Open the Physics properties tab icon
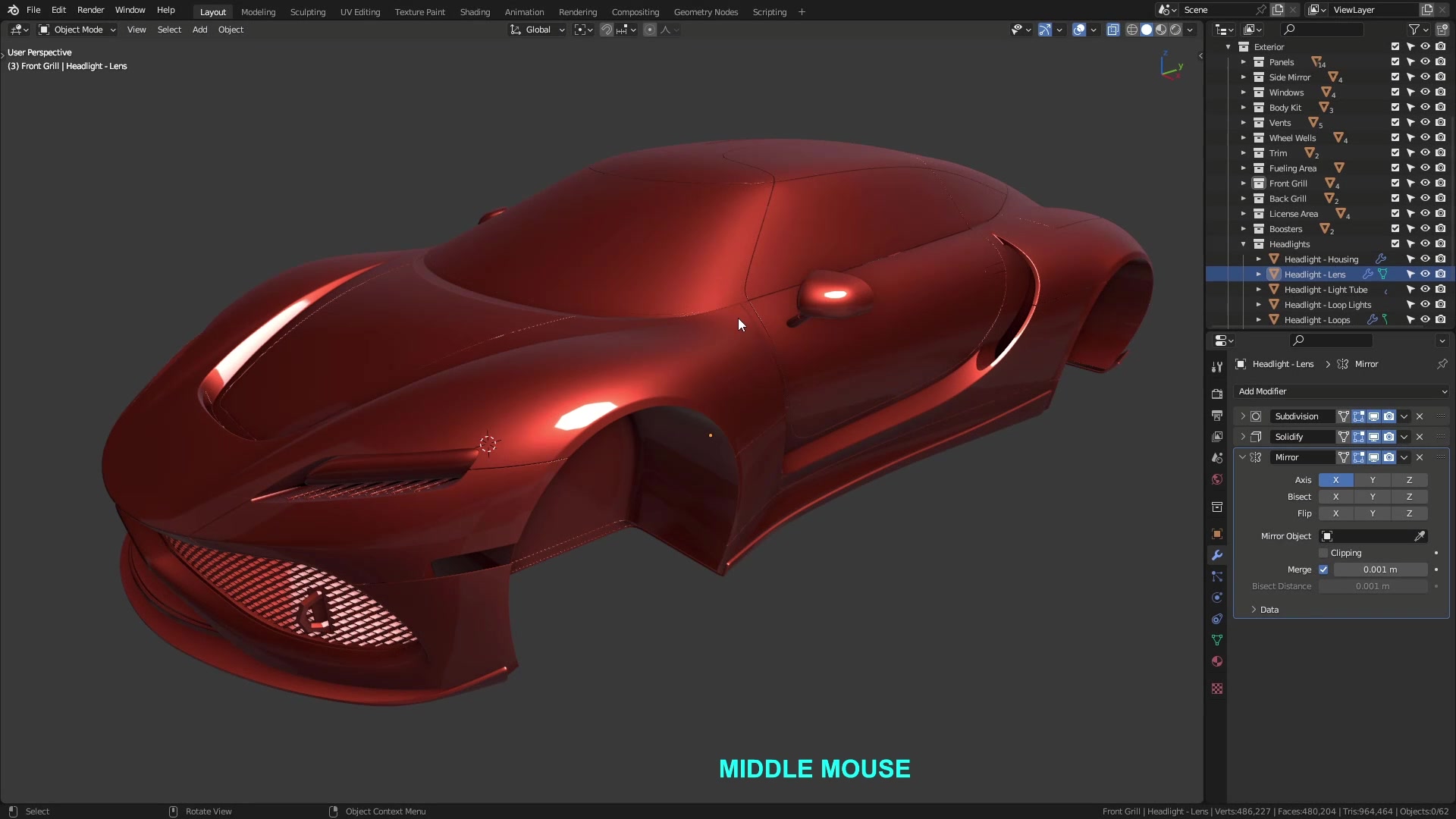The height and width of the screenshot is (819, 1456). [x=1217, y=598]
